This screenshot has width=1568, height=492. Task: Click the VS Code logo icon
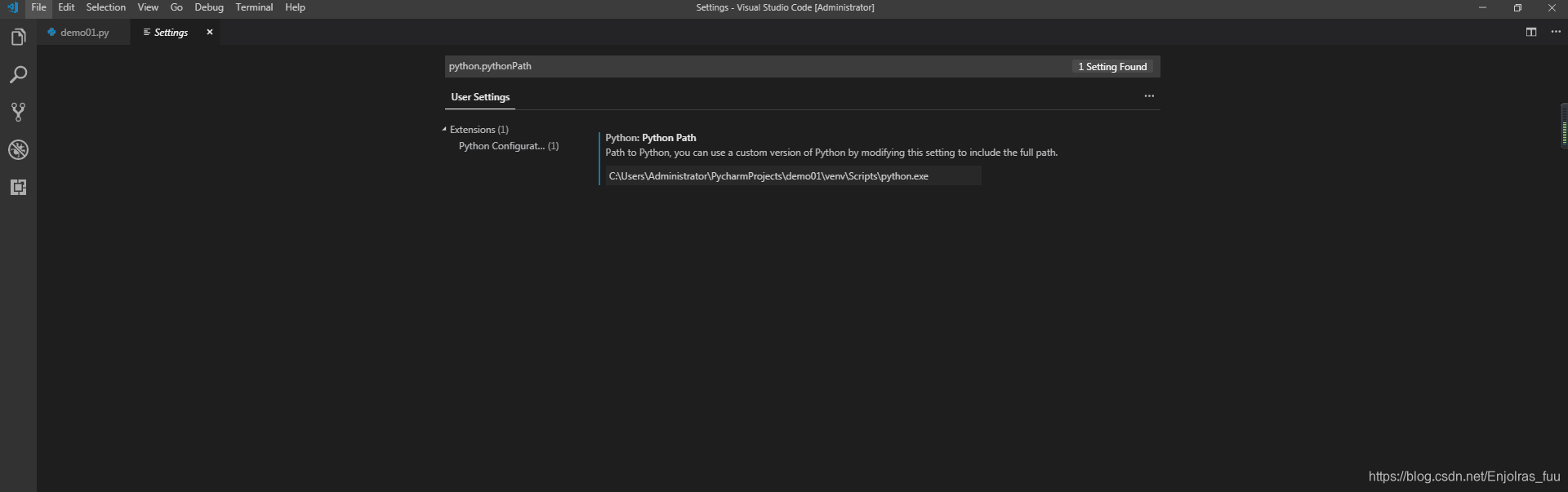click(12, 7)
